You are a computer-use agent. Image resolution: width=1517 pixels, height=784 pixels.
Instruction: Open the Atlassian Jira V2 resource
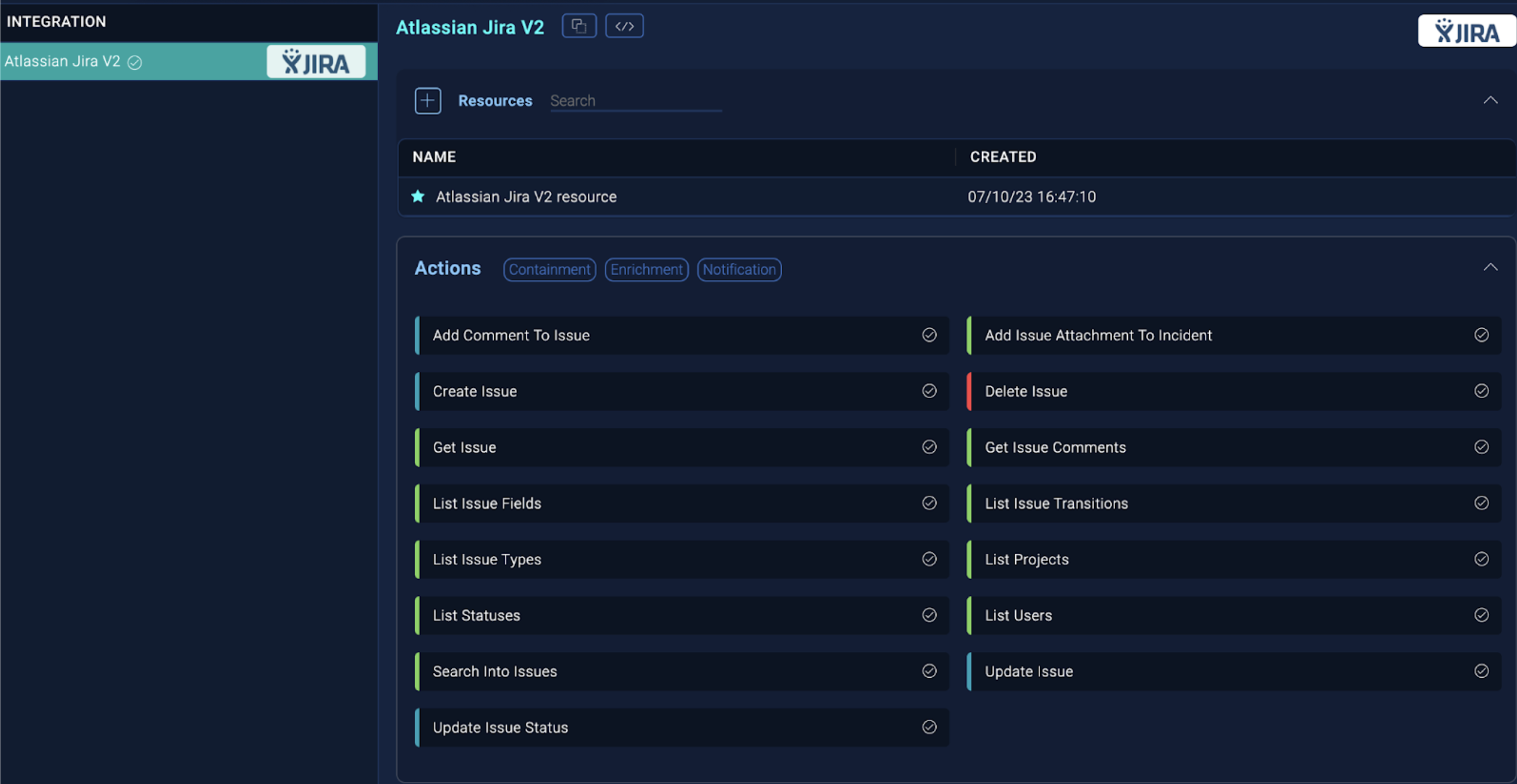tap(526, 197)
